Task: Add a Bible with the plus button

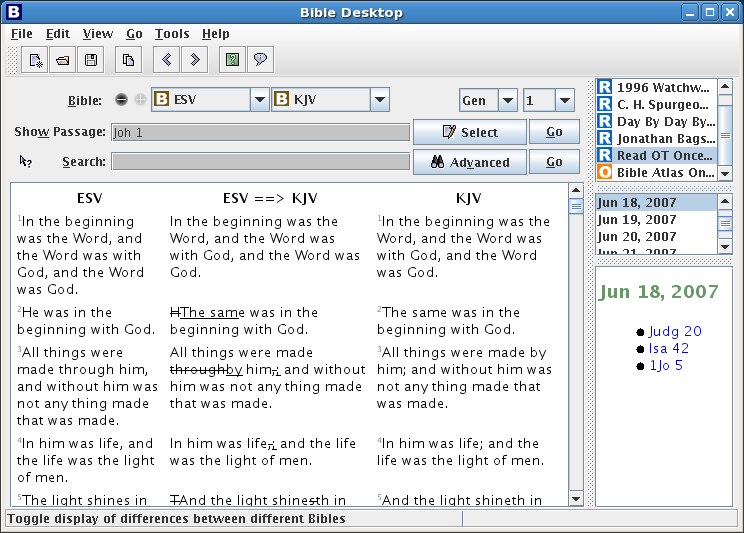Action: (140, 100)
